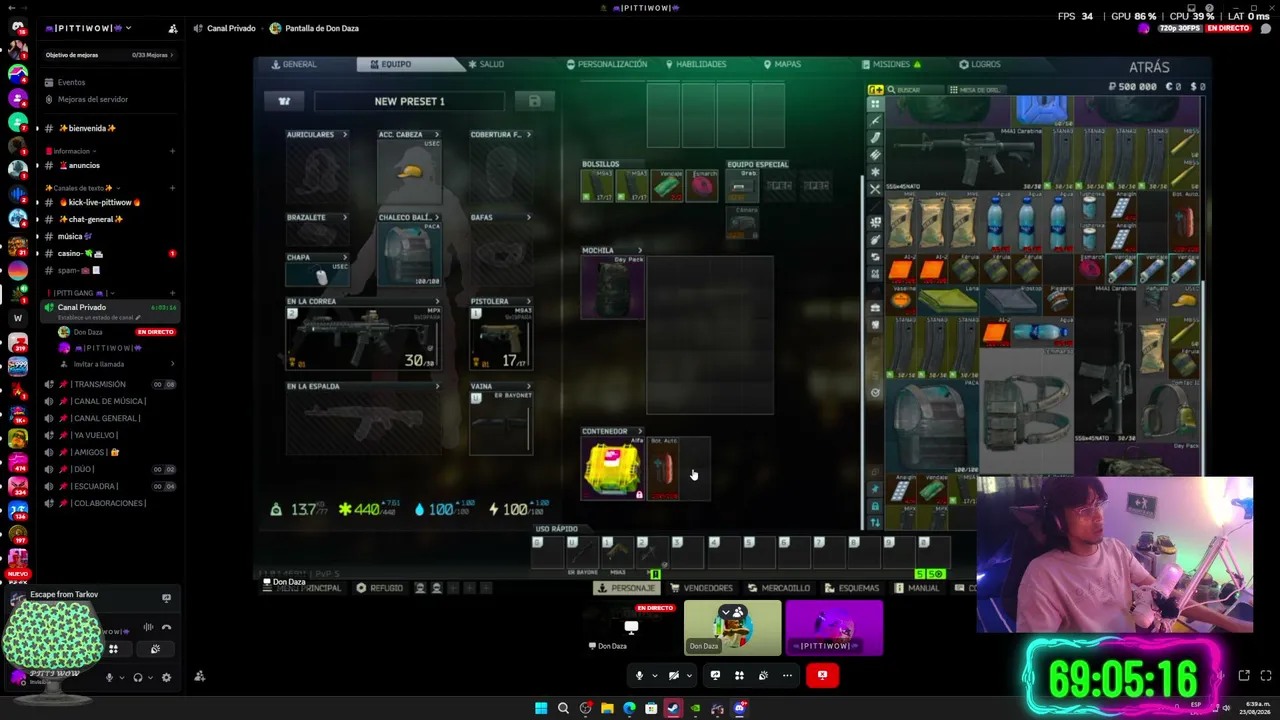Select the PITTIWOW participant tile

pyautogui.click(x=834, y=628)
